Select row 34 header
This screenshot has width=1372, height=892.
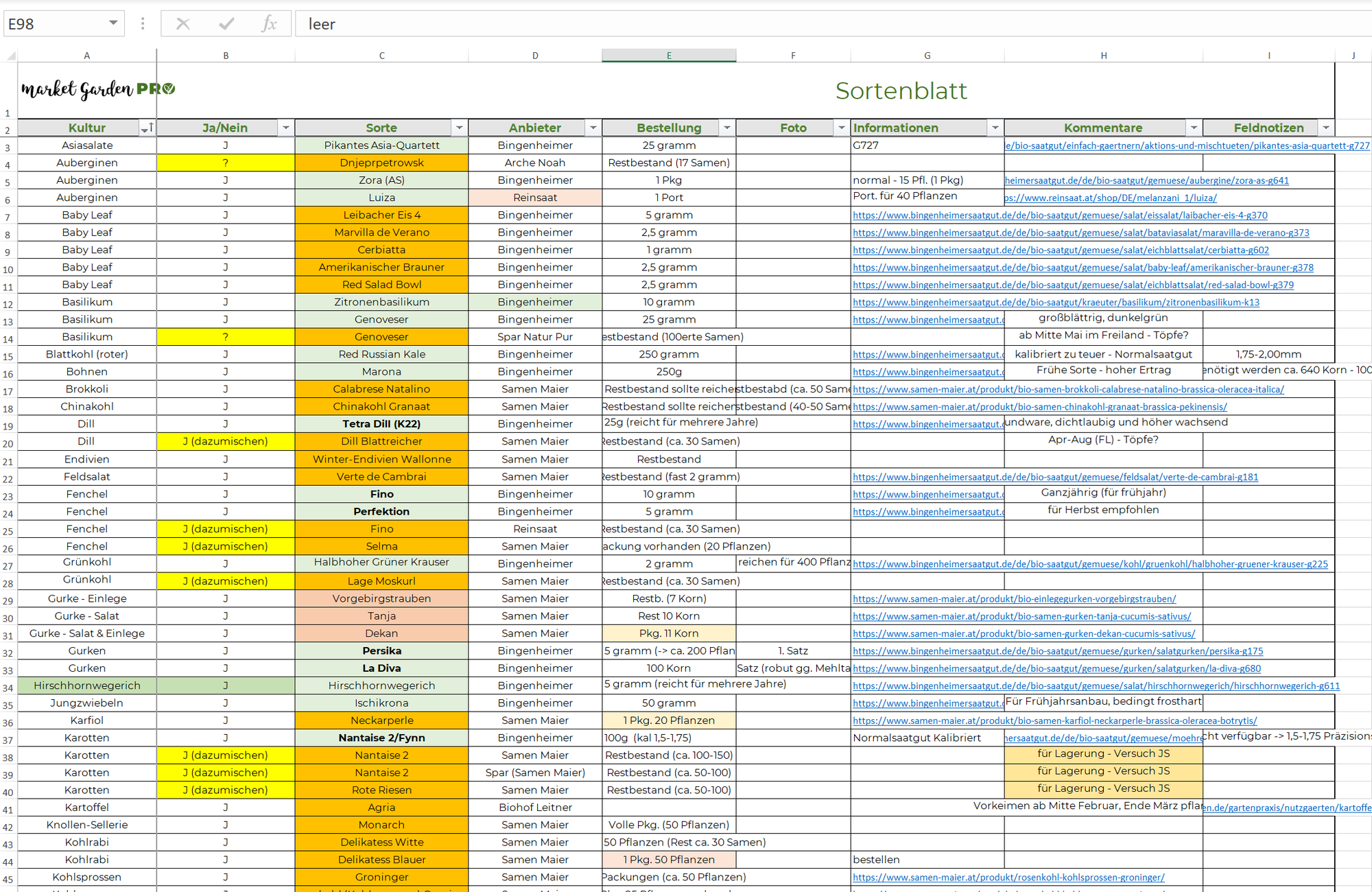tap(8, 687)
